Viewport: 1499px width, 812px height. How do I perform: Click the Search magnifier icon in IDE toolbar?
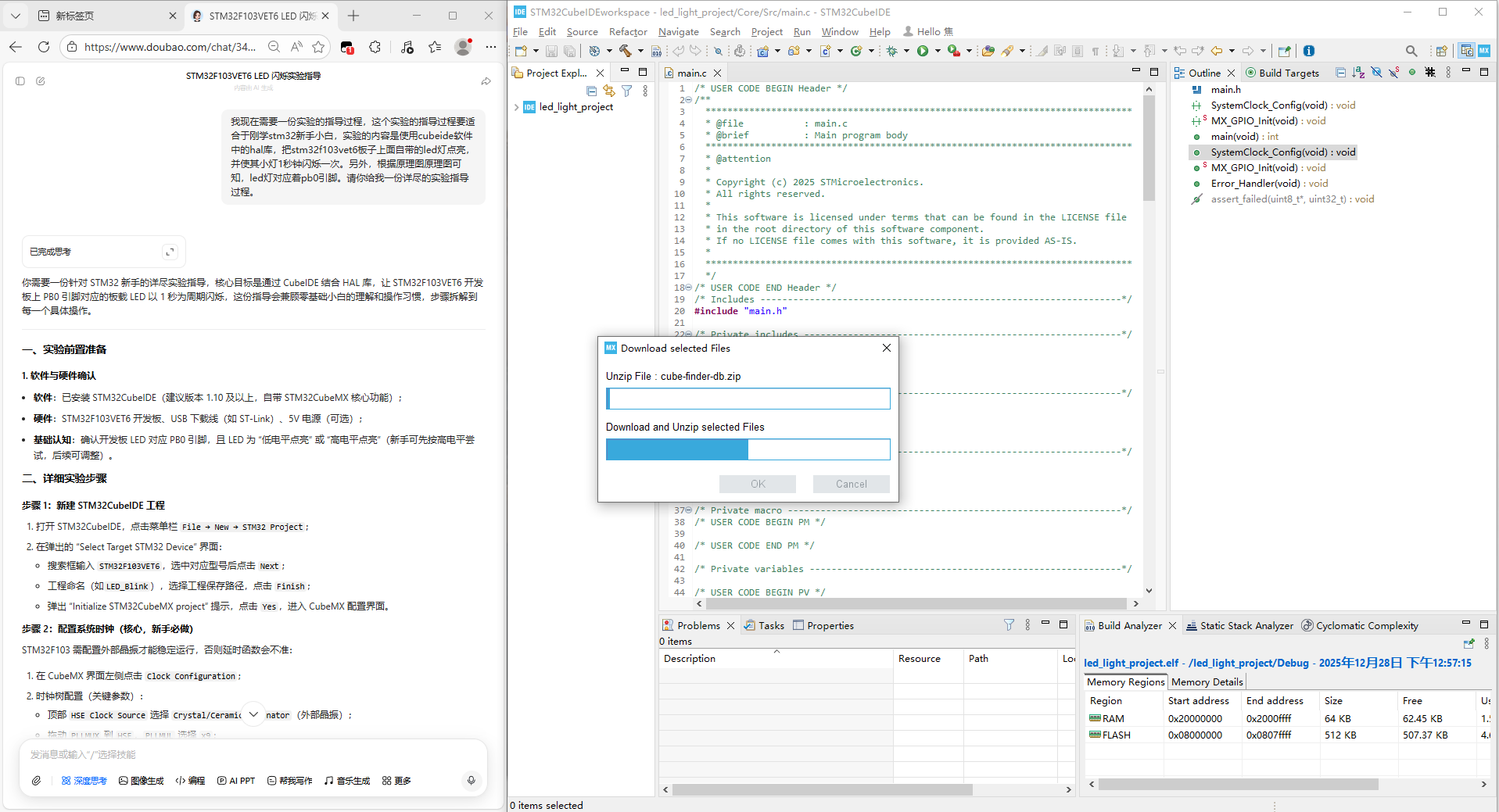pyautogui.click(x=1411, y=51)
